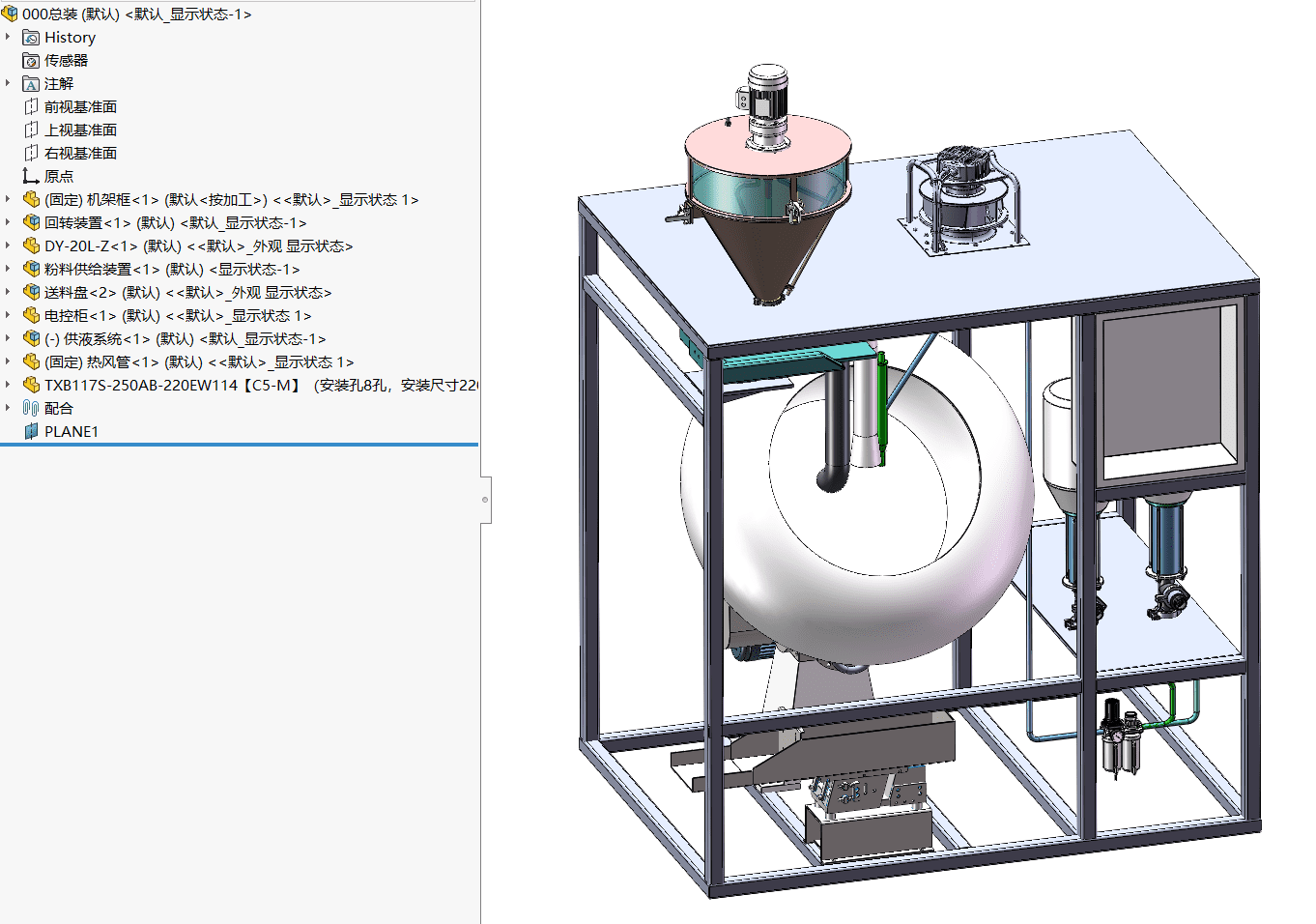Click the 回转装置 assembly icon

[31, 223]
